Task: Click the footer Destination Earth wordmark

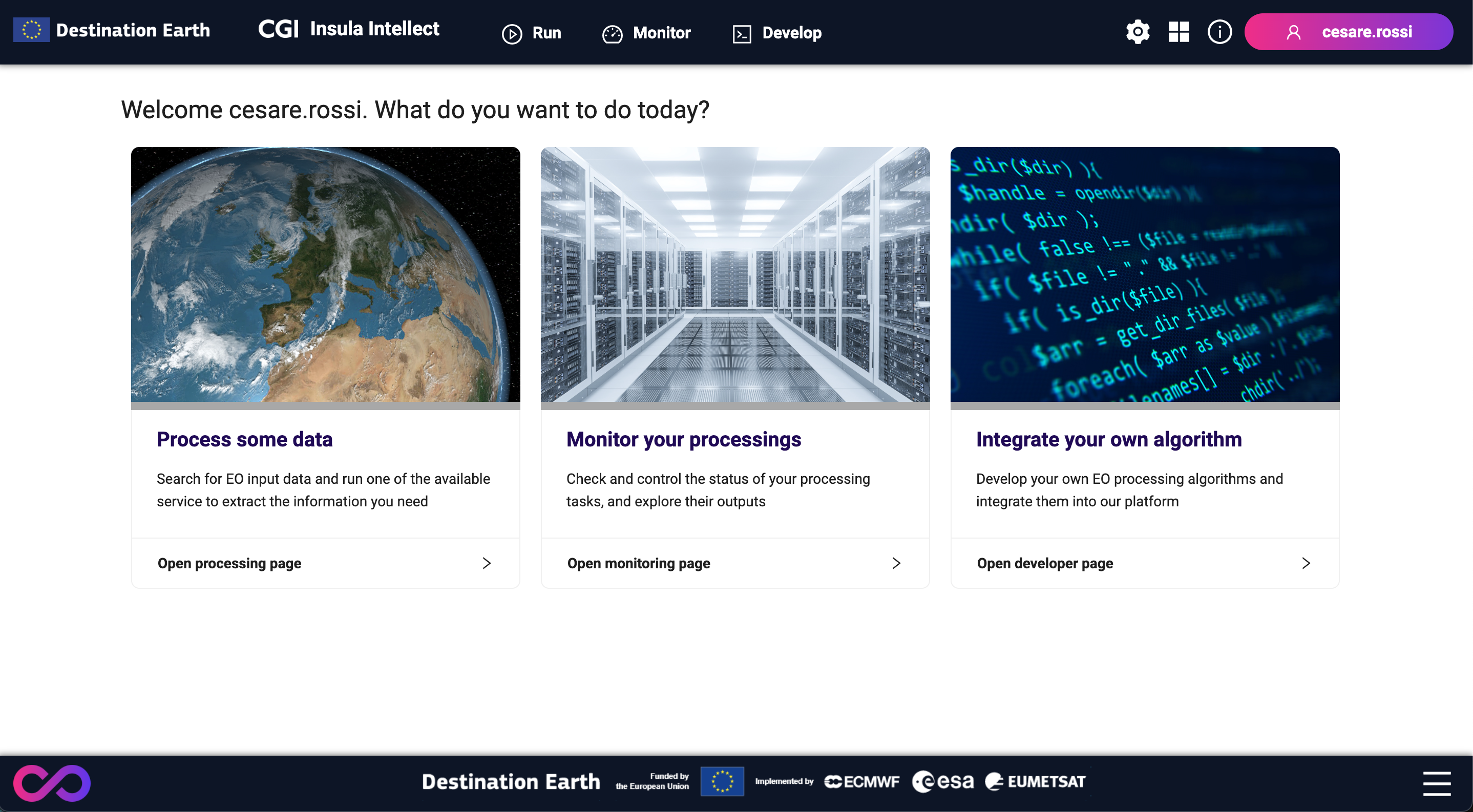Action: pos(511,781)
